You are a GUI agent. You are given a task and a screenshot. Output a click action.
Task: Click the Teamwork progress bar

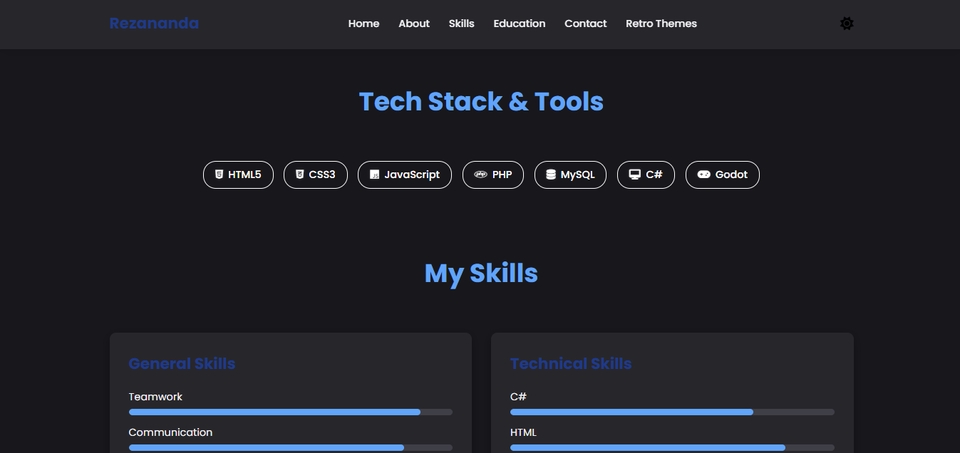click(x=291, y=412)
